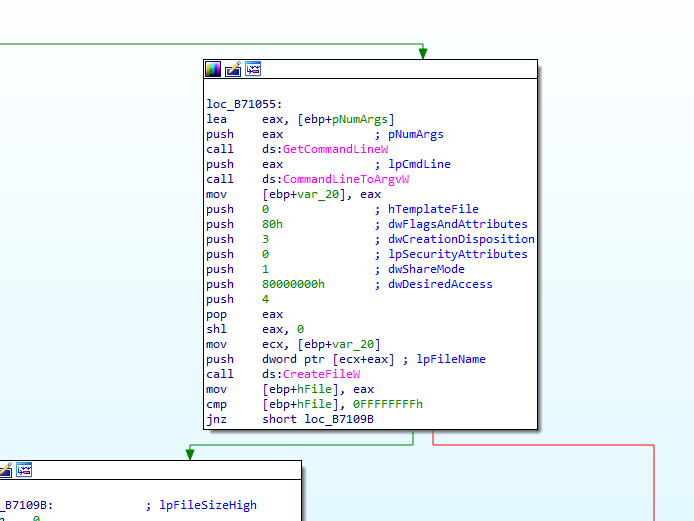The image size is (694, 521).
Task: Click the _B7109B label in lower block
Action: pyautogui.click(x=27, y=505)
